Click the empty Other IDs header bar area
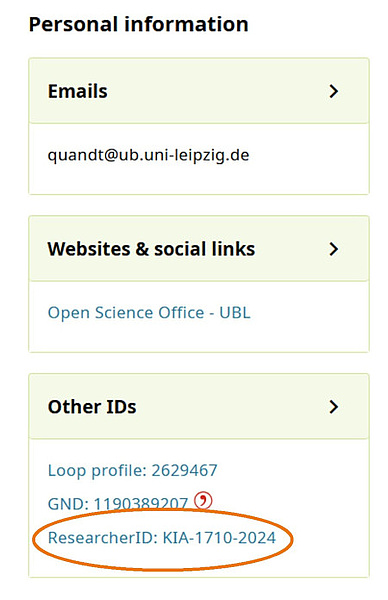This screenshot has width=388, height=600. click(x=230, y=406)
